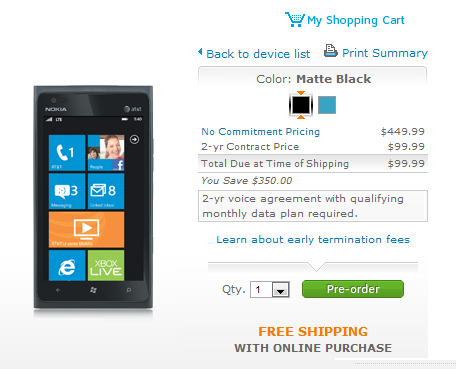Open the shopping cart icon
The height and width of the screenshot is (369, 456).
click(x=295, y=19)
